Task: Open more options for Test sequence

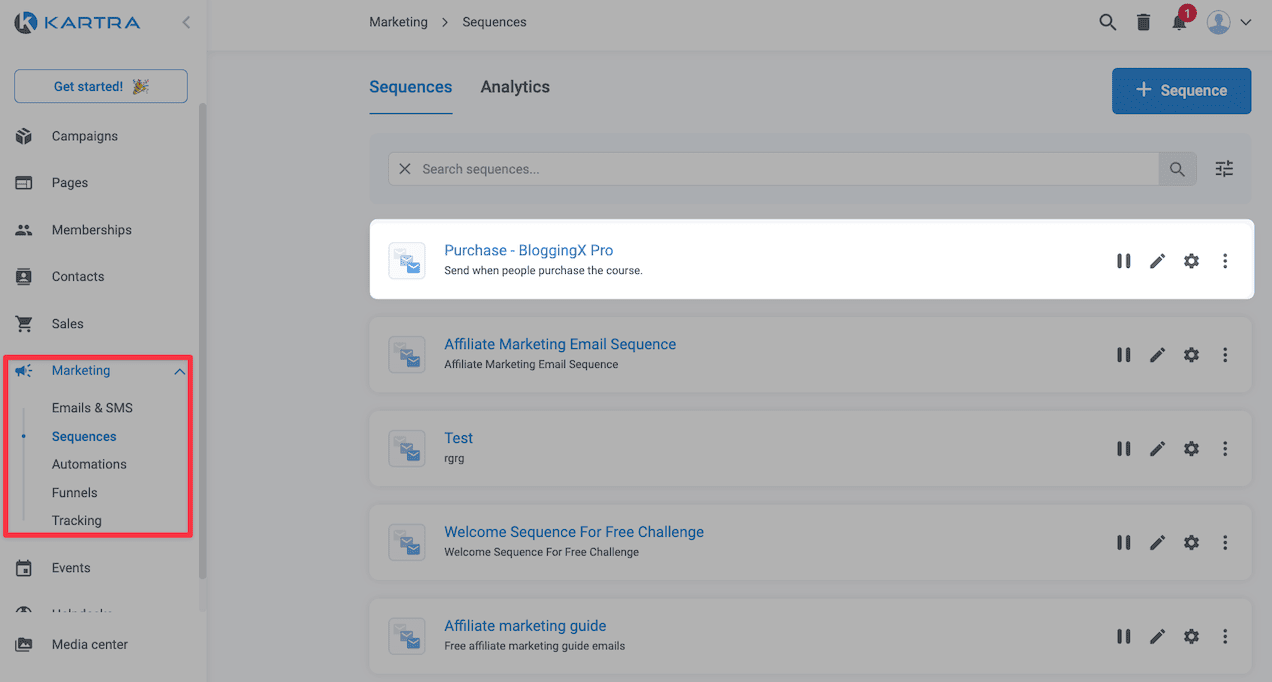Action: (x=1225, y=449)
